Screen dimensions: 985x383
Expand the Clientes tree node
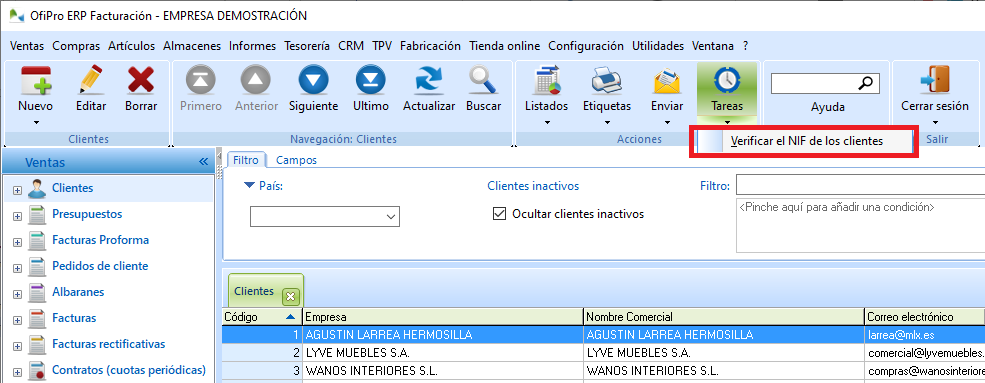[x=18, y=190]
